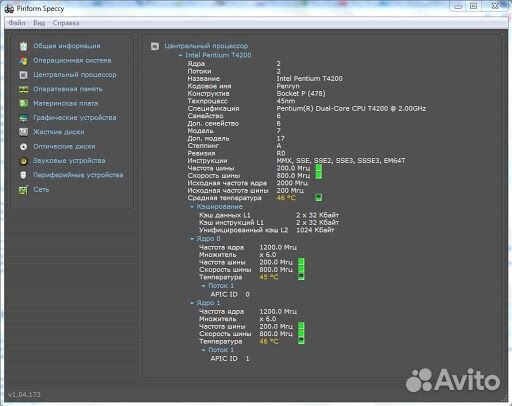Screen dimensions: 512x406
Task: Click the Материнская плата sidebar icon
Action: (23, 104)
